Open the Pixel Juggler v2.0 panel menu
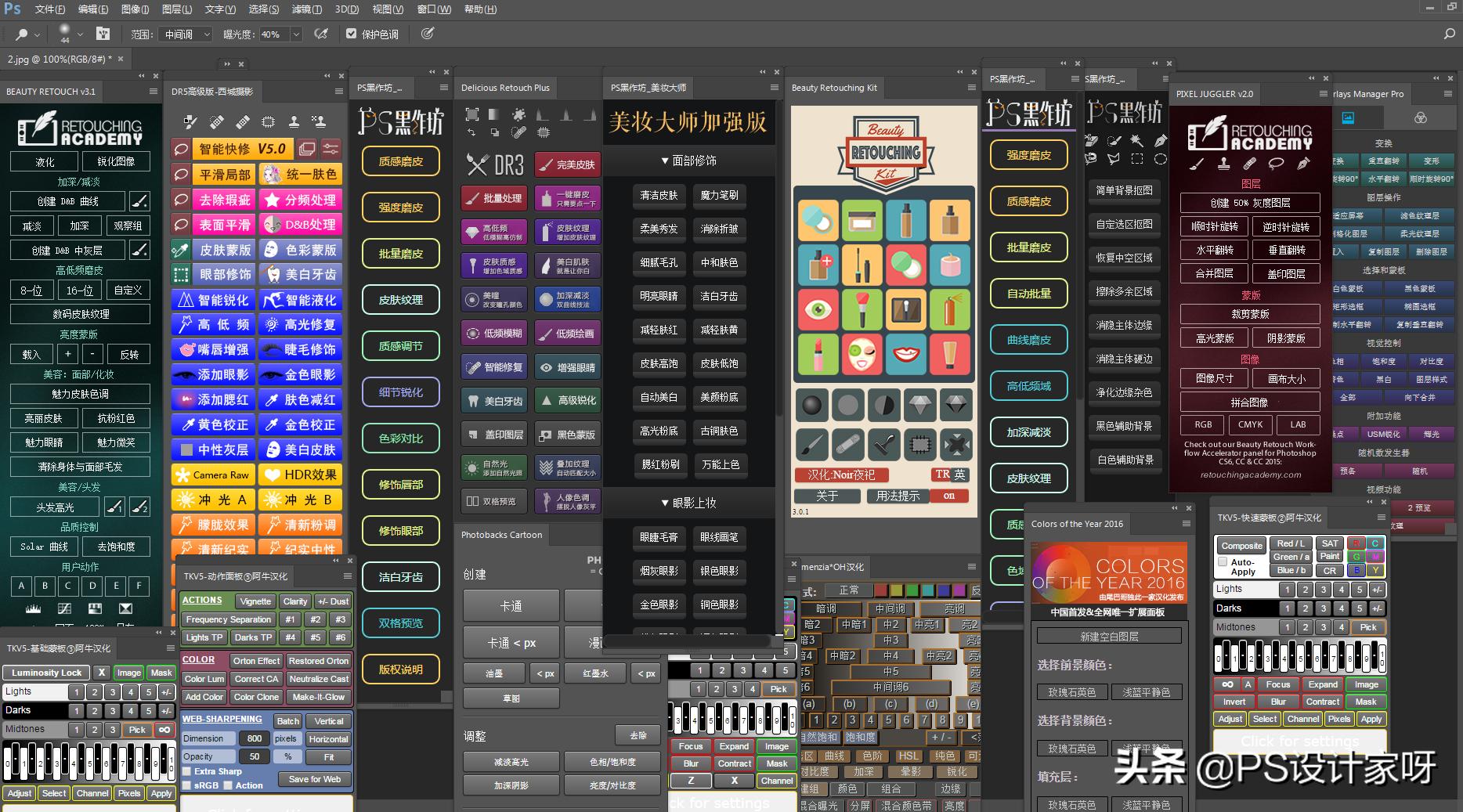The image size is (1463, 812). [1323, 94]
